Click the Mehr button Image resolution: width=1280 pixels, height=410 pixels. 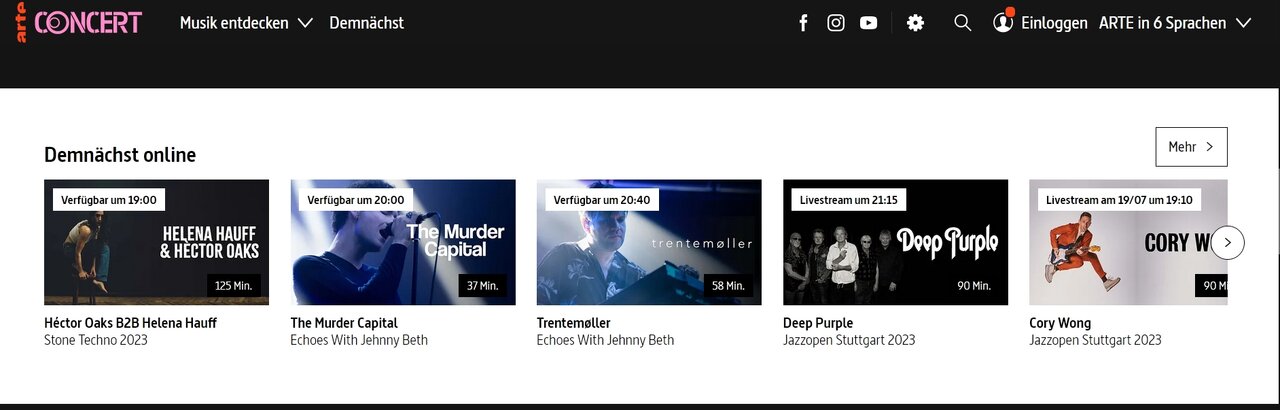[x=1191, y=147]
